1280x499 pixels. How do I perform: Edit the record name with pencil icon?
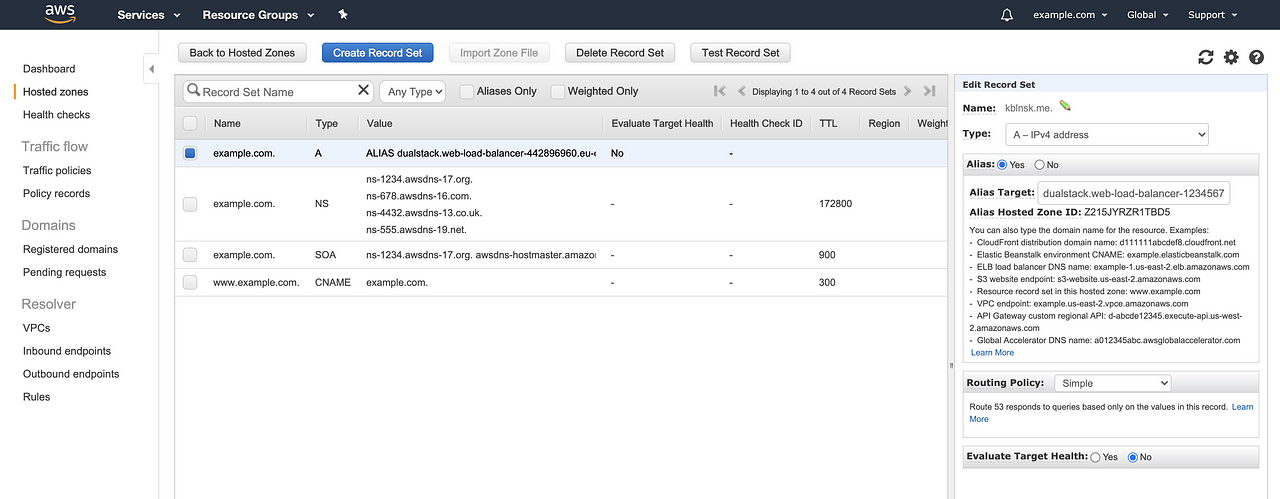pos(1066,105)
